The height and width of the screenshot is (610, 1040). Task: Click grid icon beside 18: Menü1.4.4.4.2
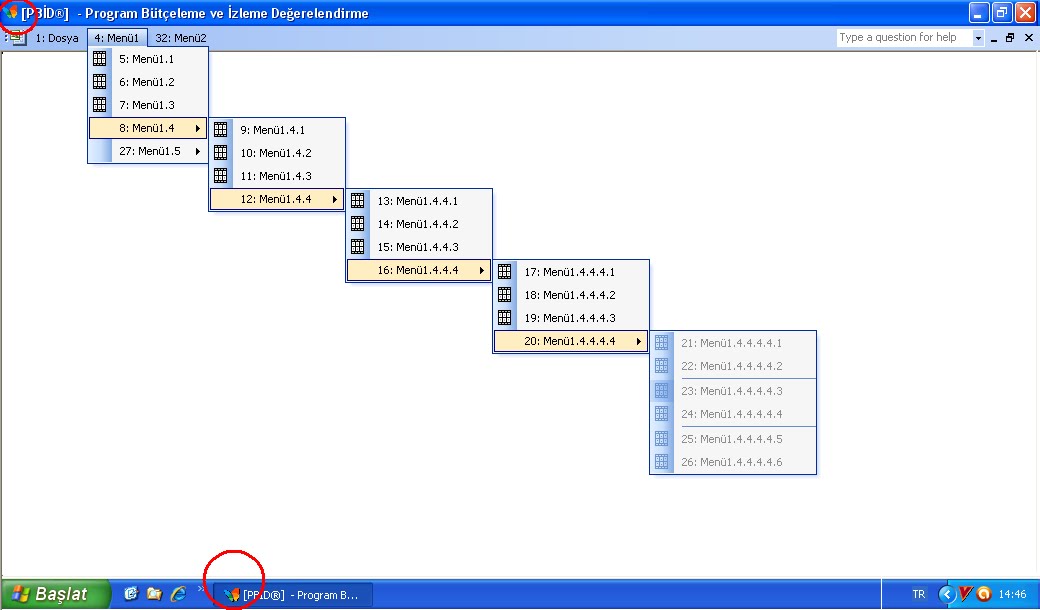point(505,294)
